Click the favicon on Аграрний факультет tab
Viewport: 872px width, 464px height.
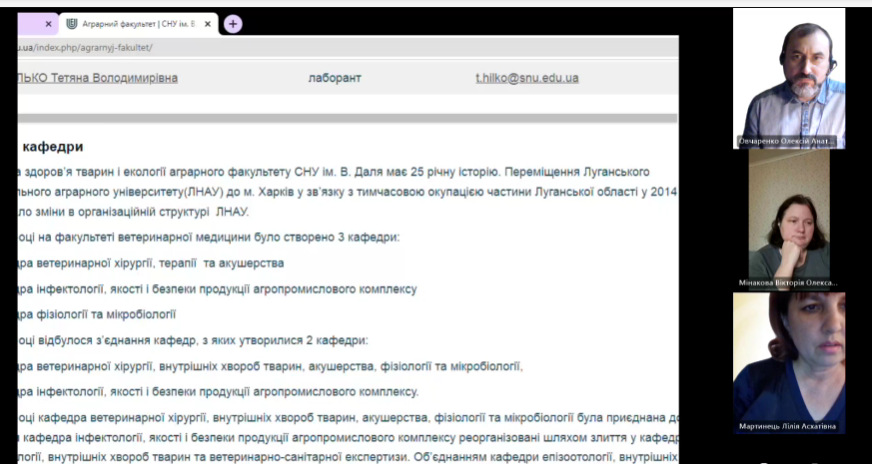pos(71,24)
